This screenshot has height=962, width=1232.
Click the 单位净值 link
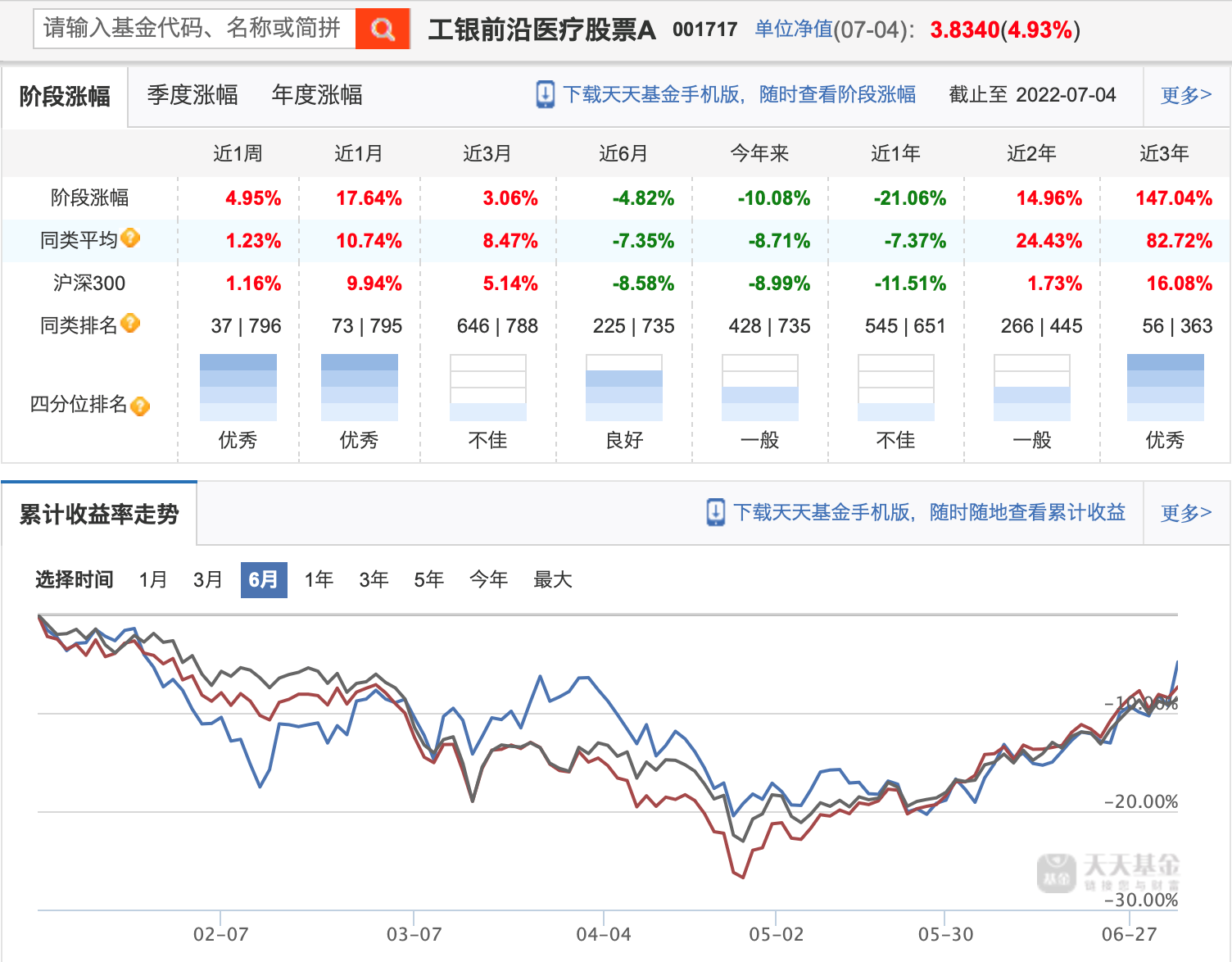(793, 29)
